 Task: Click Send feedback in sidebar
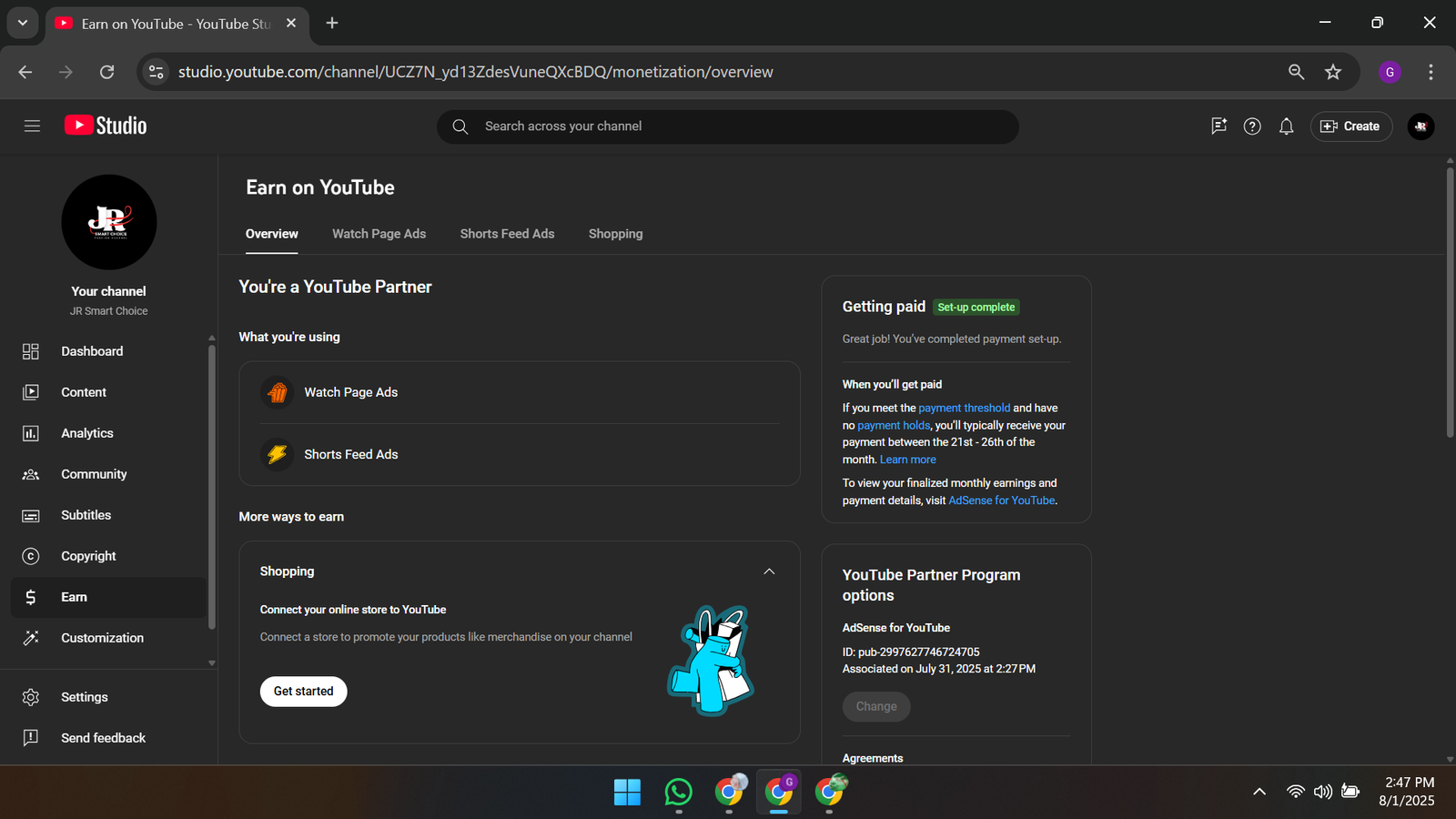tap(109, 738)
